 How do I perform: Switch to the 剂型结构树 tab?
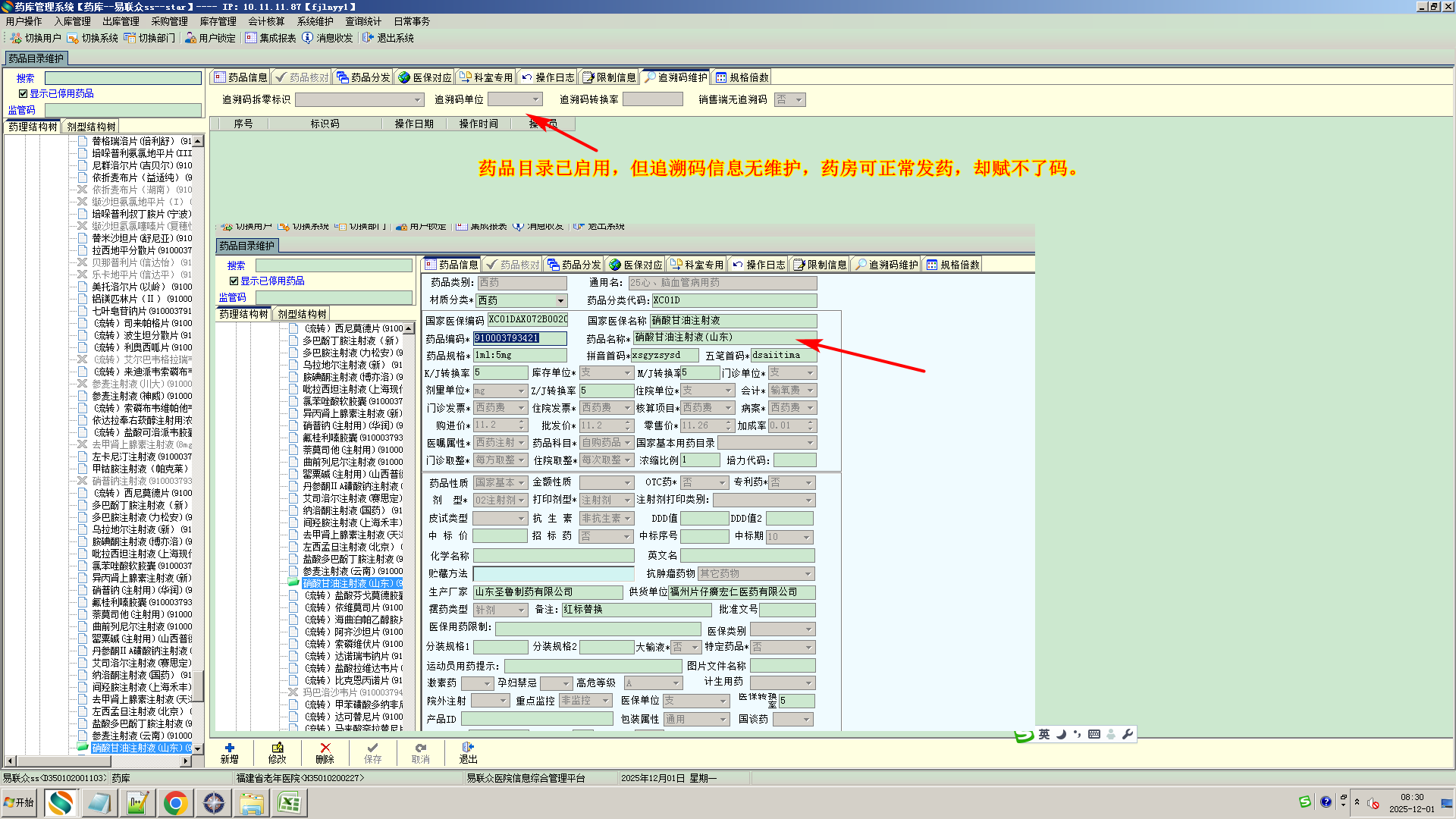coord(91,127)
